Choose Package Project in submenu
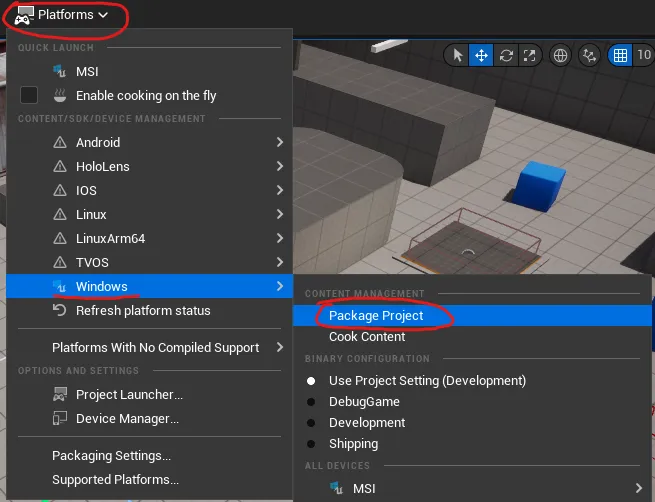Viewport: 655px width, 502px height. click(x=472, y=316)
